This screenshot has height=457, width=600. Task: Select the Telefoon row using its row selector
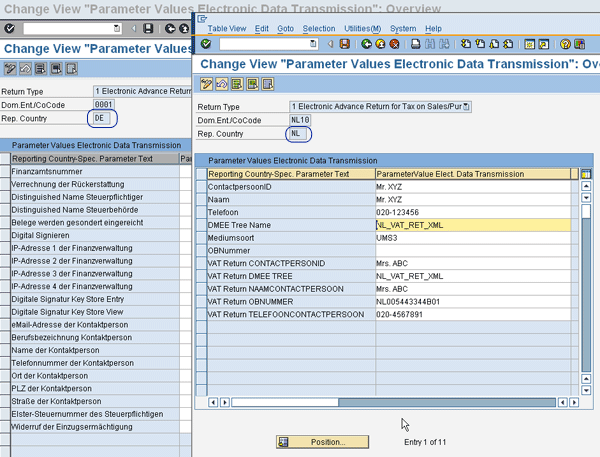201,212
